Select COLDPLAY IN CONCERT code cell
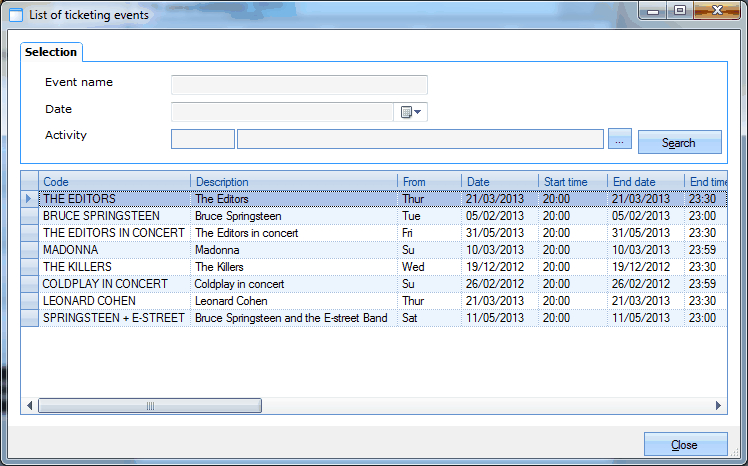The width and height of the screenshot is (748, 466). 114,284
